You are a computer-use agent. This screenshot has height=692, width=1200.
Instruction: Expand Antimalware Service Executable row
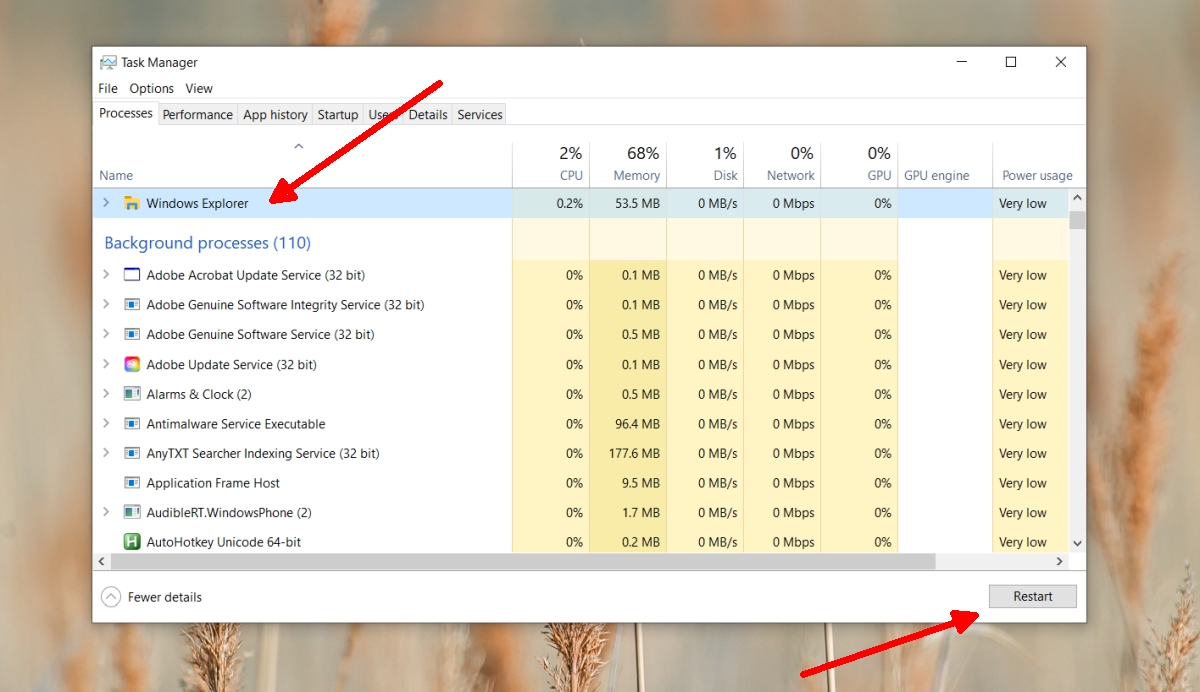point(106,424)
